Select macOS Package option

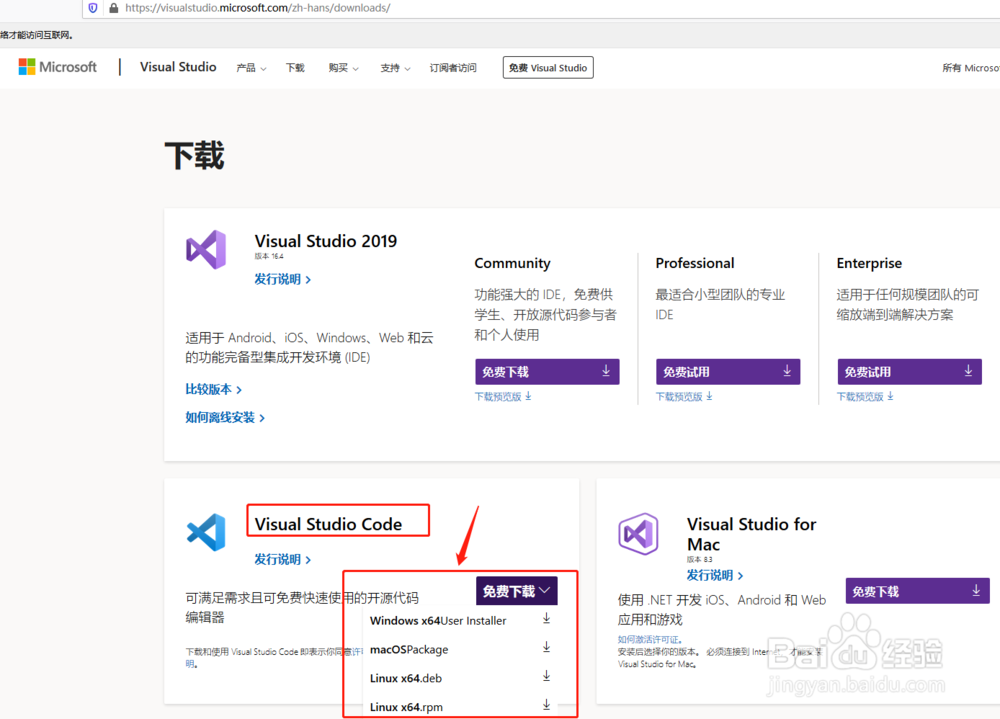tap(460, 649)
